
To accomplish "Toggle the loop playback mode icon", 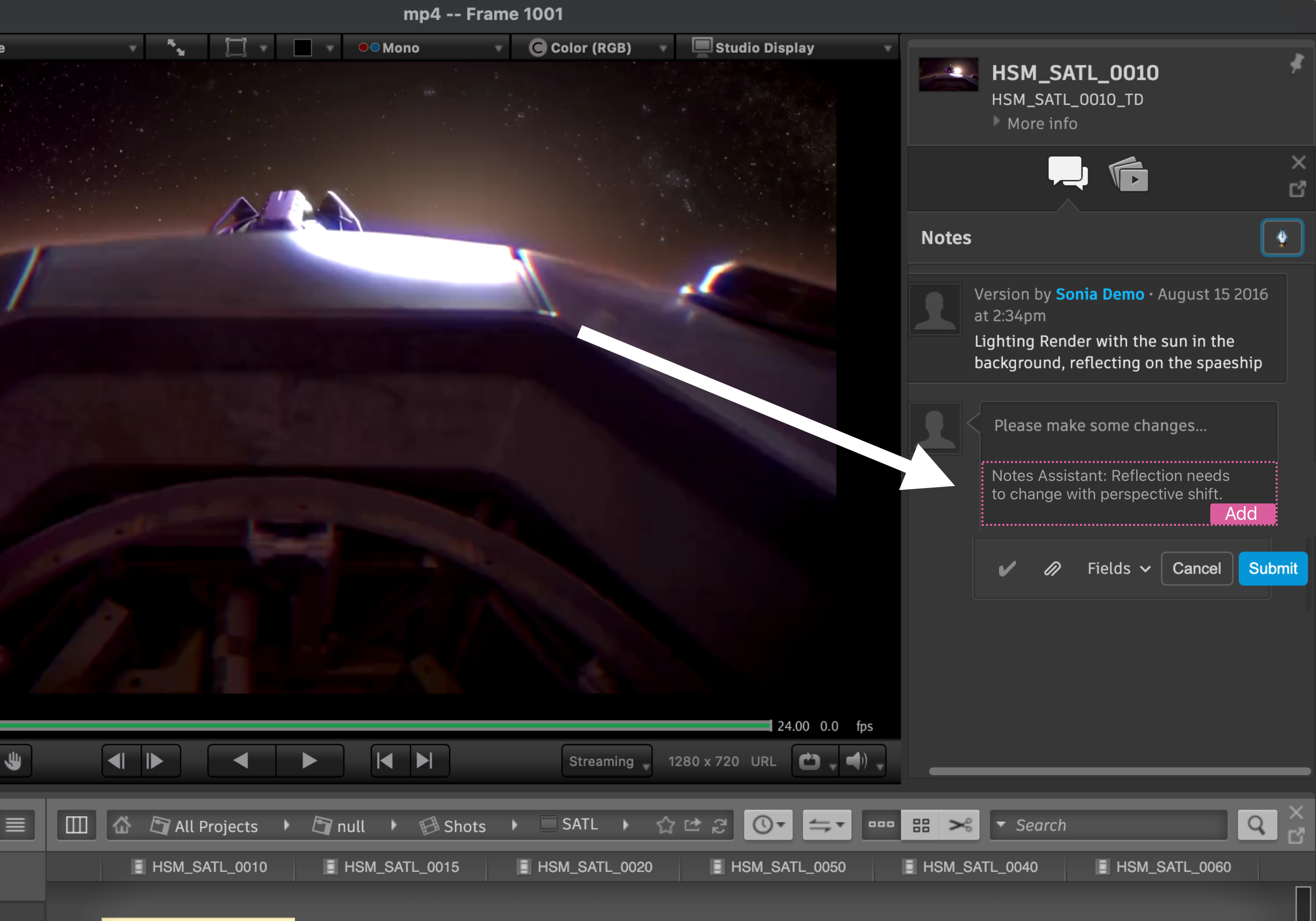I will 809,761.
